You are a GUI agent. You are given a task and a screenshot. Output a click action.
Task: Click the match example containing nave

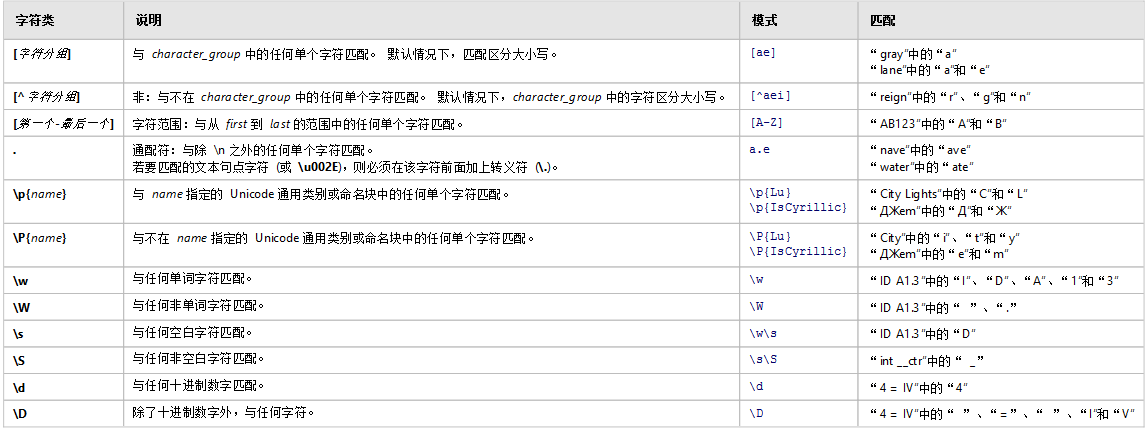tap(920, 150)
